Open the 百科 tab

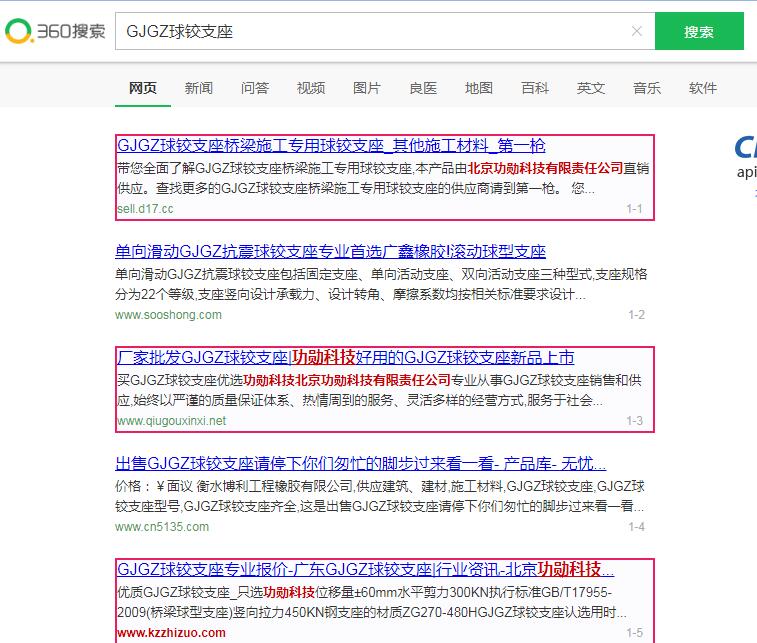tap(535, 88)
